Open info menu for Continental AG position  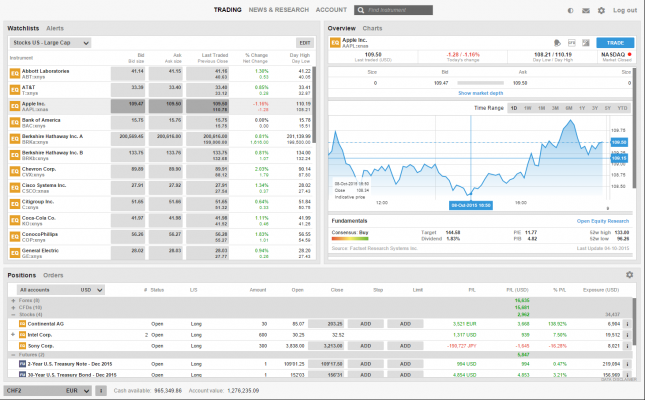click(x=627, y=324)
